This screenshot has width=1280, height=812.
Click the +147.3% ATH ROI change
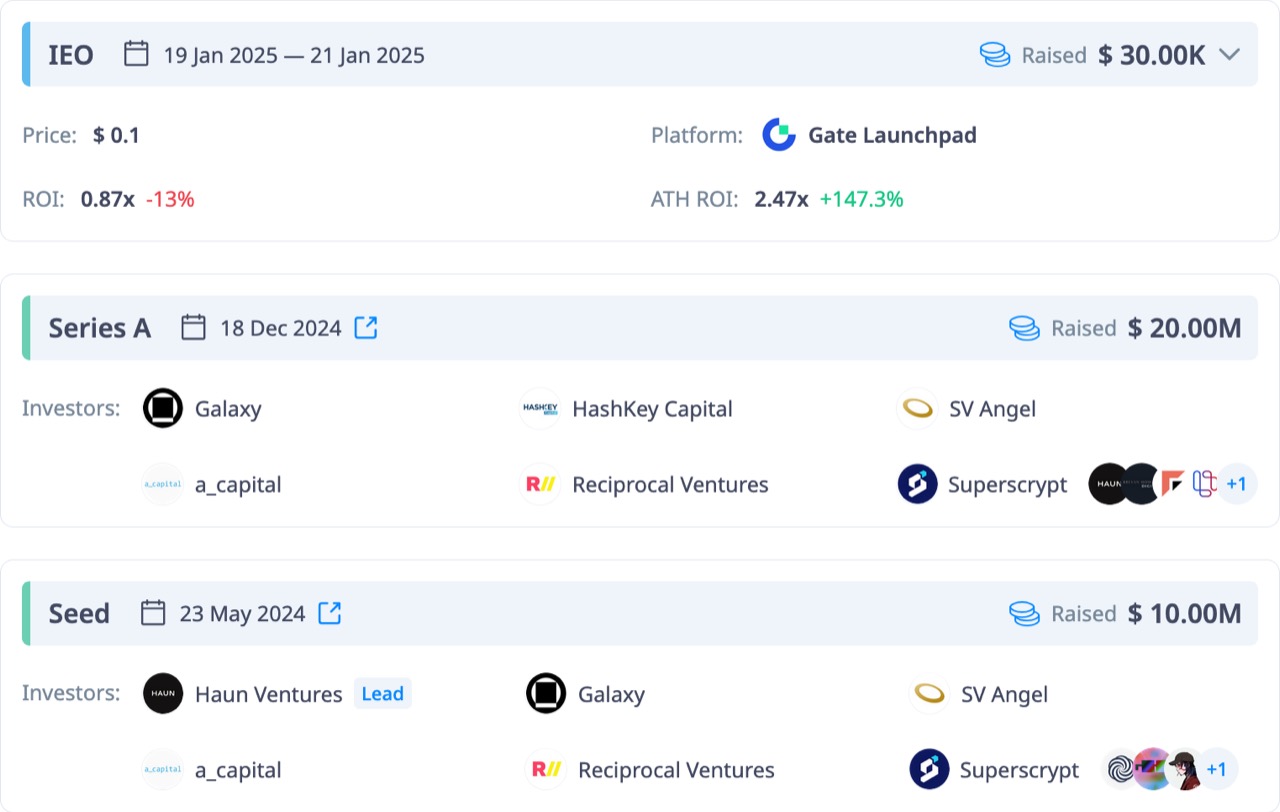click(x=862, y=199)
